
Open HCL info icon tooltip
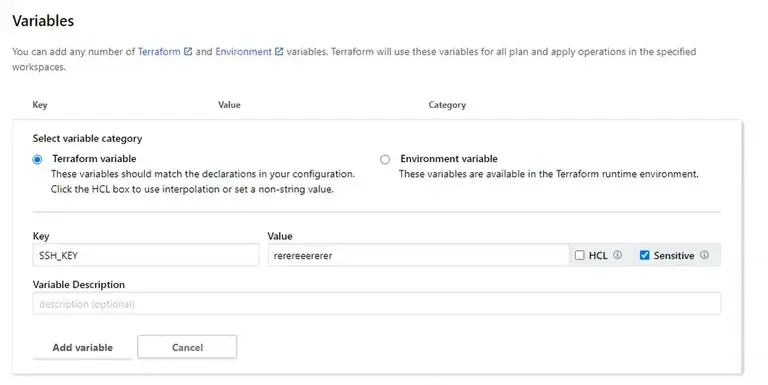(x=618, y=255)
